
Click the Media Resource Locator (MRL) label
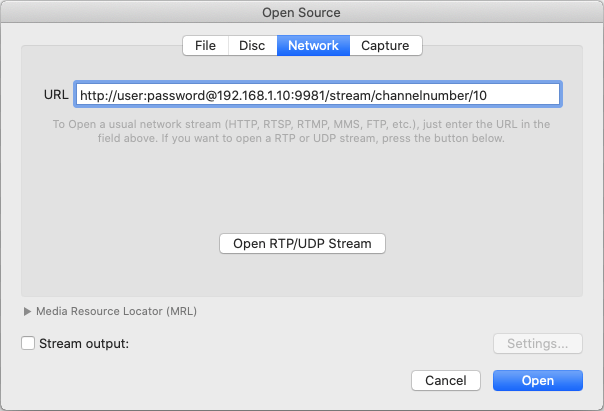[116, 311]
